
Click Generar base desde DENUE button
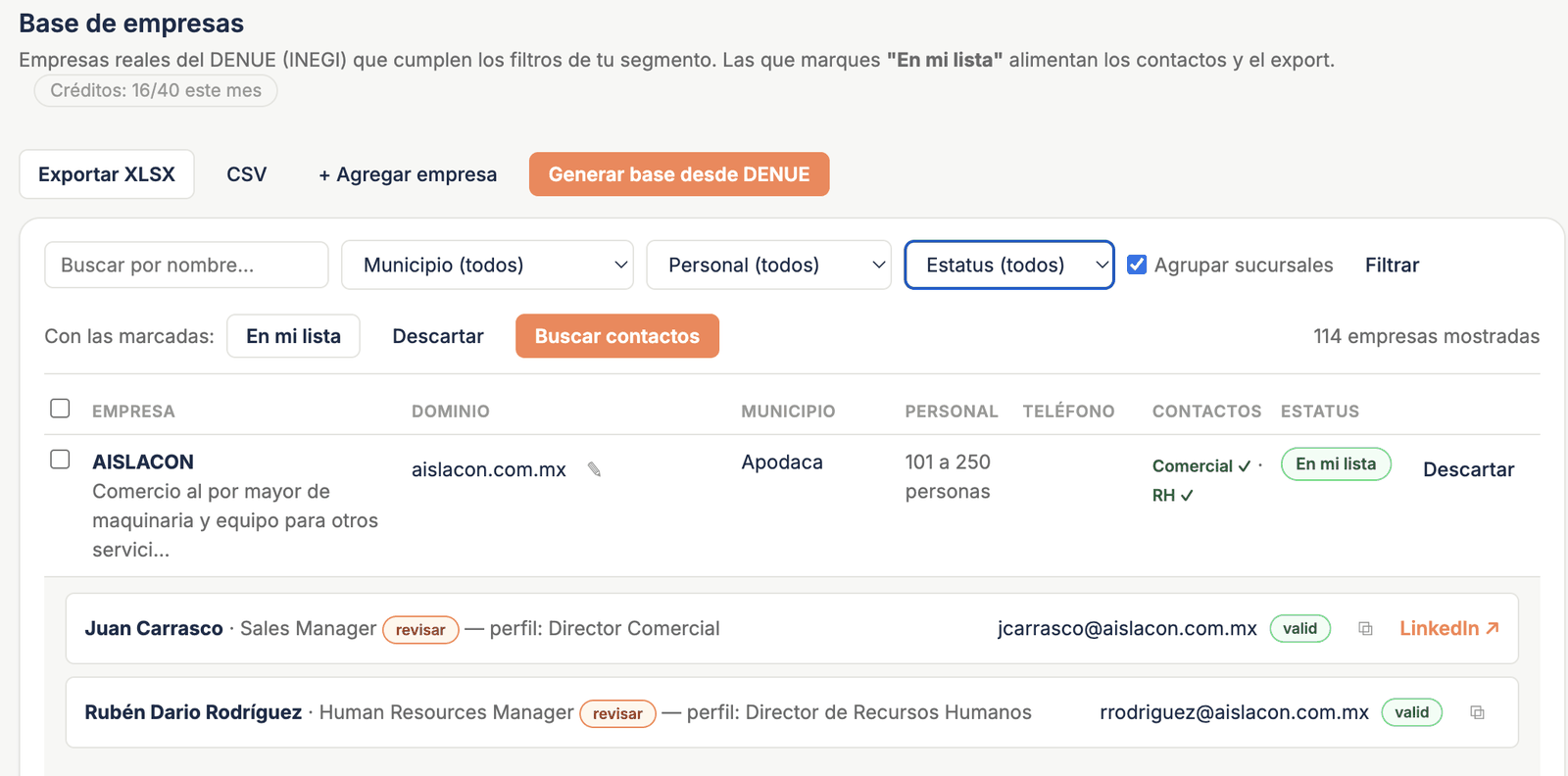(x=679, y=174)
